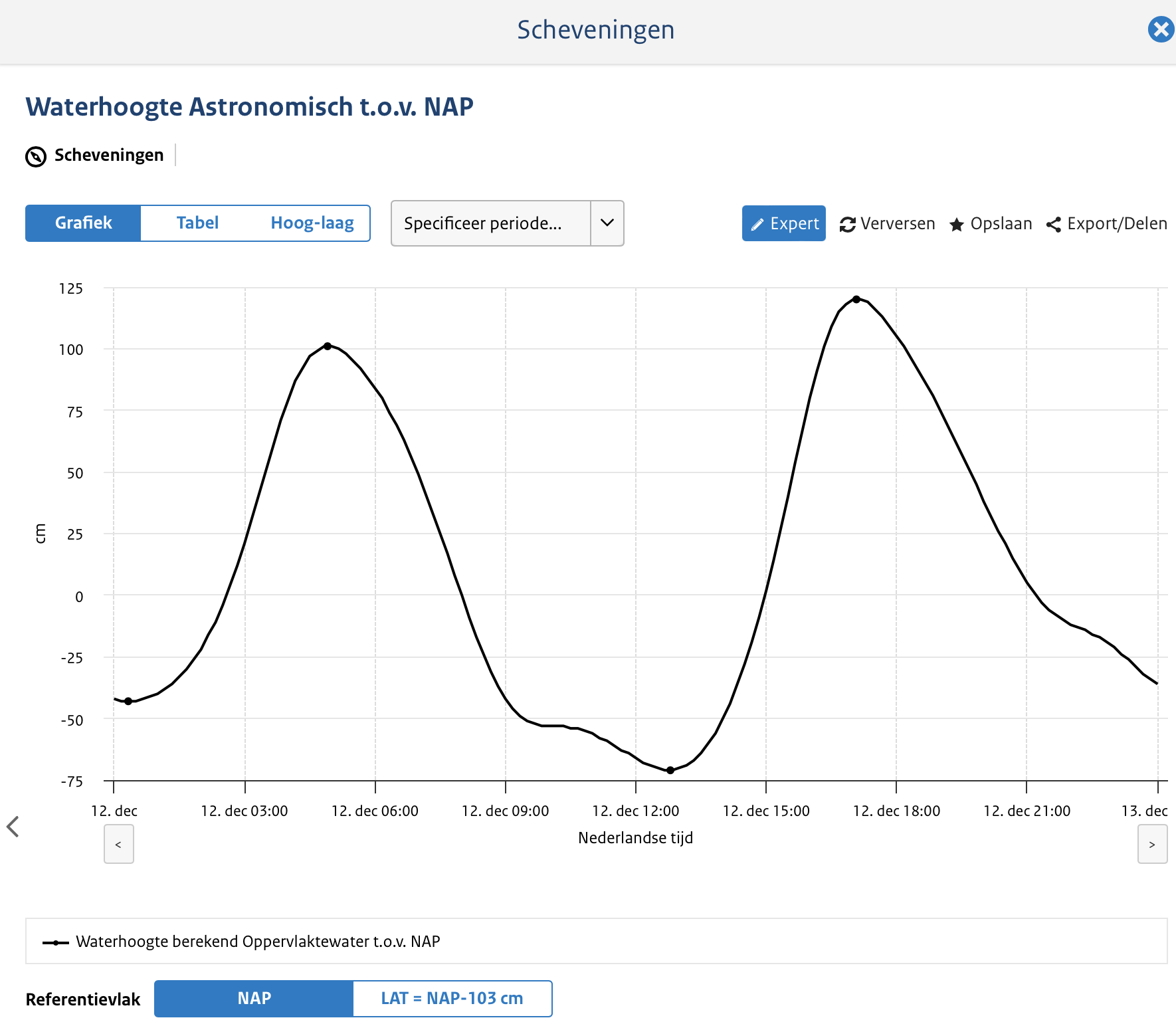Click the Opslaan star icon

[957, 225]
